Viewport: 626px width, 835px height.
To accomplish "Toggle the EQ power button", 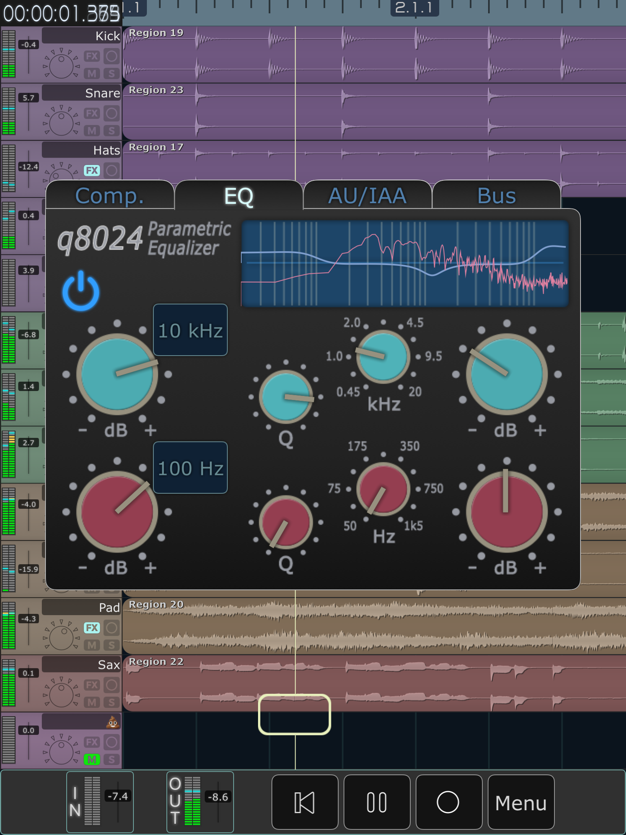I will (x=81, y=293).
